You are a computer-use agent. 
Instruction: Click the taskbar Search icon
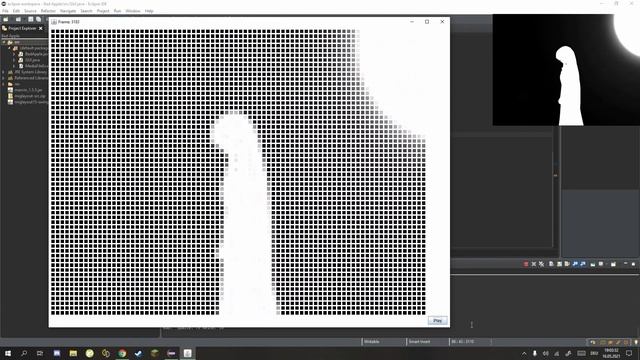tap(24, 353)
